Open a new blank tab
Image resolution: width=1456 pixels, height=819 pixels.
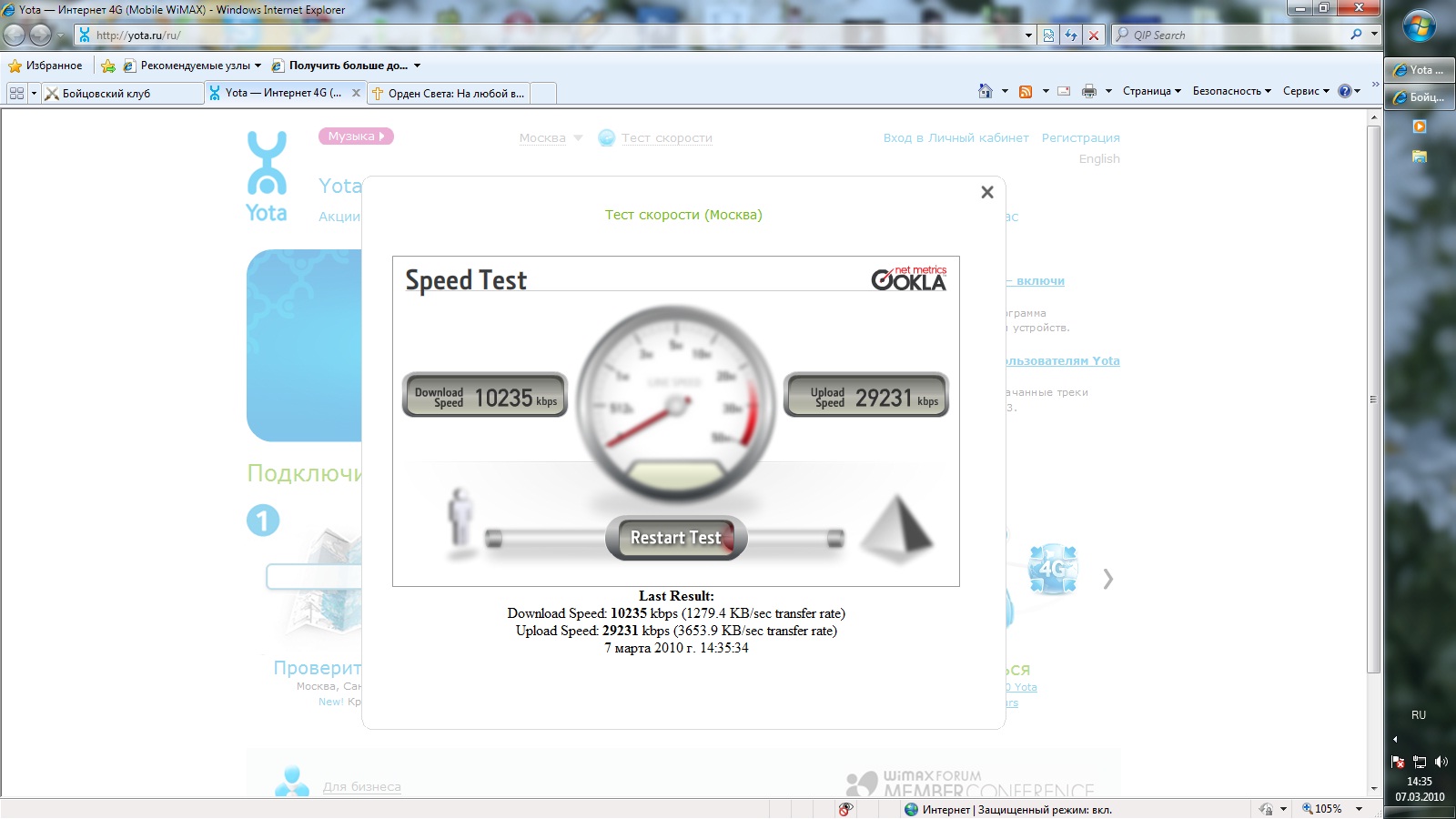pyautogui.click(x=542, y=93)
